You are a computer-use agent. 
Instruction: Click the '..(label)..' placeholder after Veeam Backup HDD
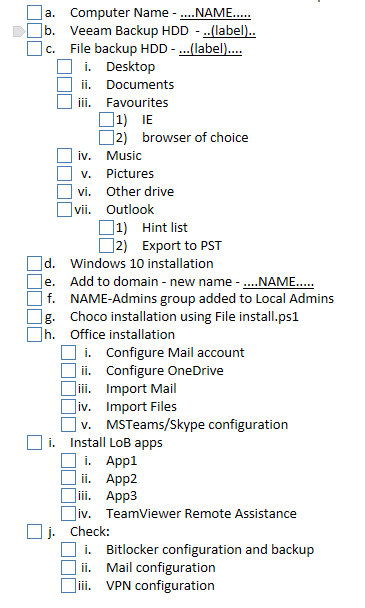[x=229, y=31]
